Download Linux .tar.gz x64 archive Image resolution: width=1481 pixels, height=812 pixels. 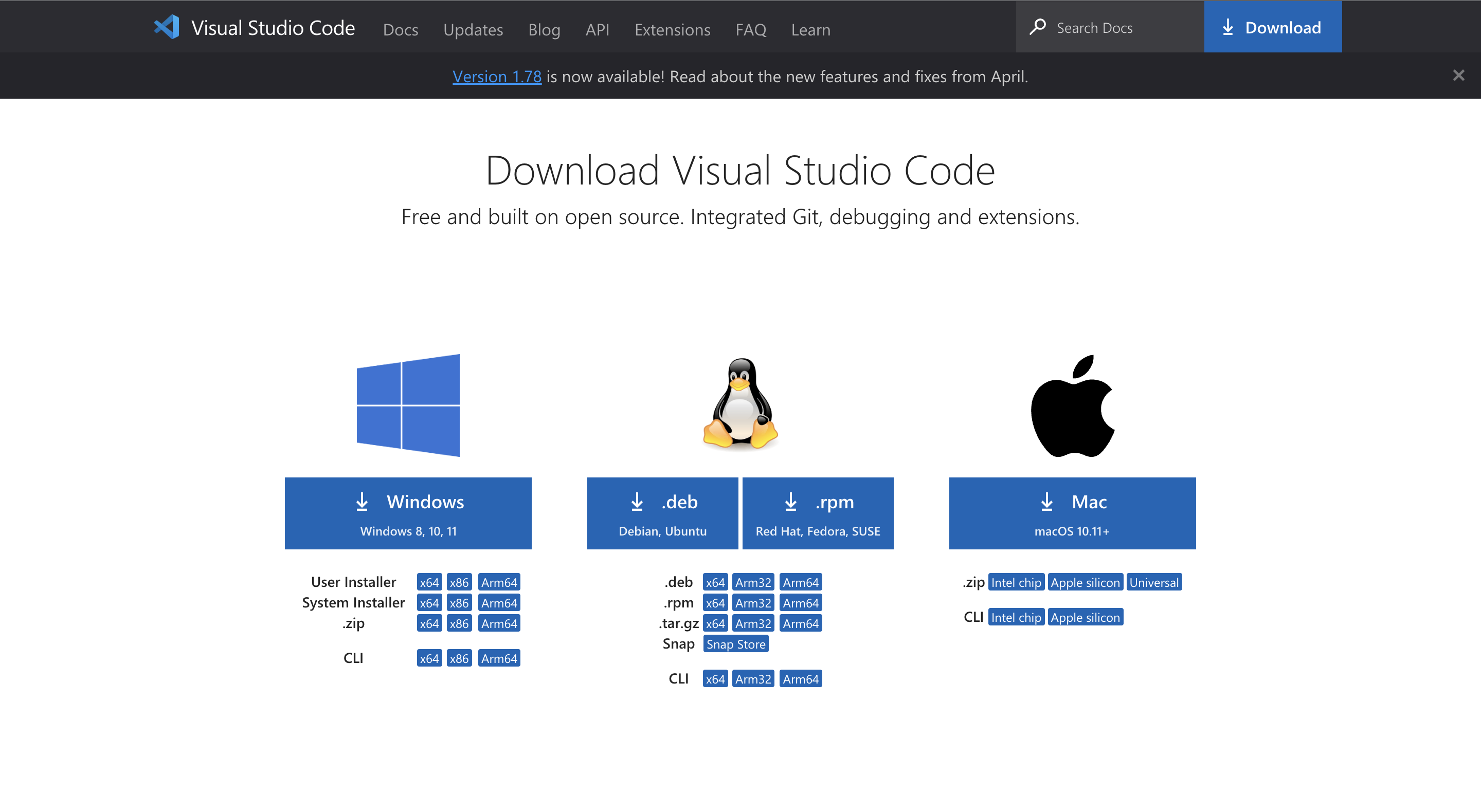point(715,623)
